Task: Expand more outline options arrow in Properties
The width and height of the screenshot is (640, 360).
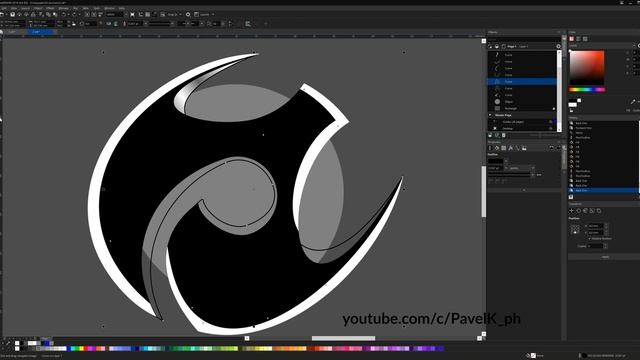Action: tap(524, 190)
